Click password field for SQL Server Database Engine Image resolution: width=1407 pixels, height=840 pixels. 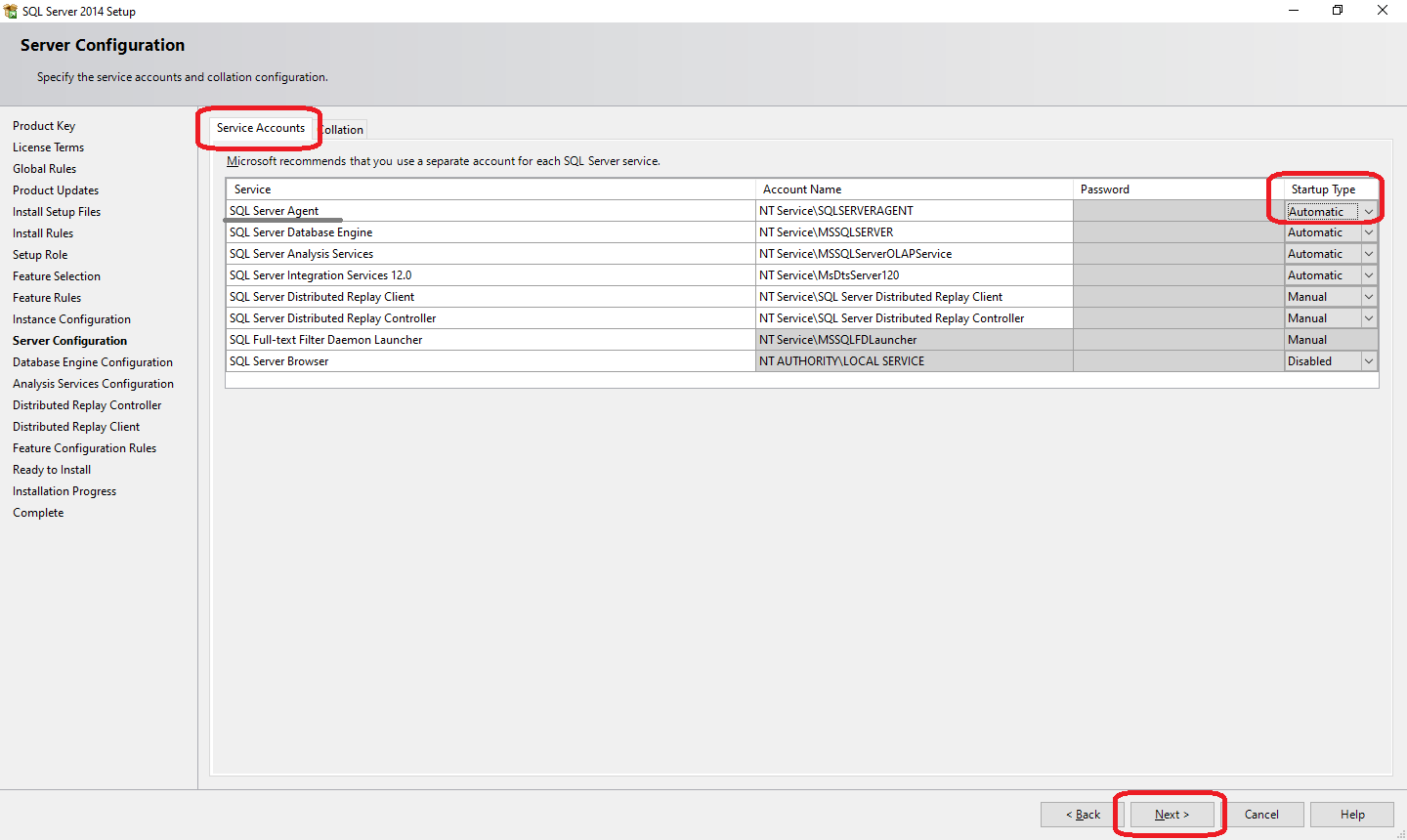[1178, 232]
